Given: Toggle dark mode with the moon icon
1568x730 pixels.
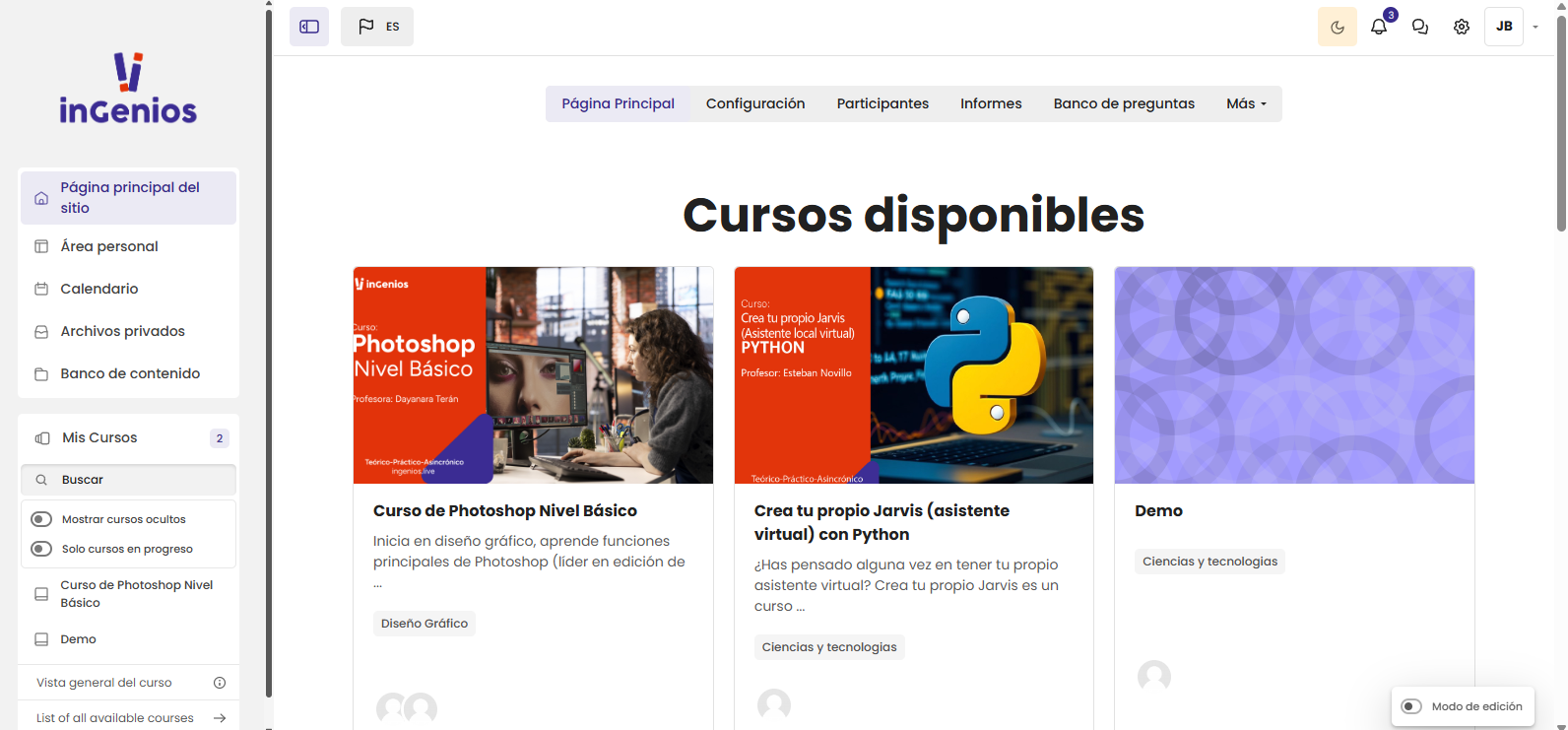Looking at the screenshot, I should [1337, 27].
